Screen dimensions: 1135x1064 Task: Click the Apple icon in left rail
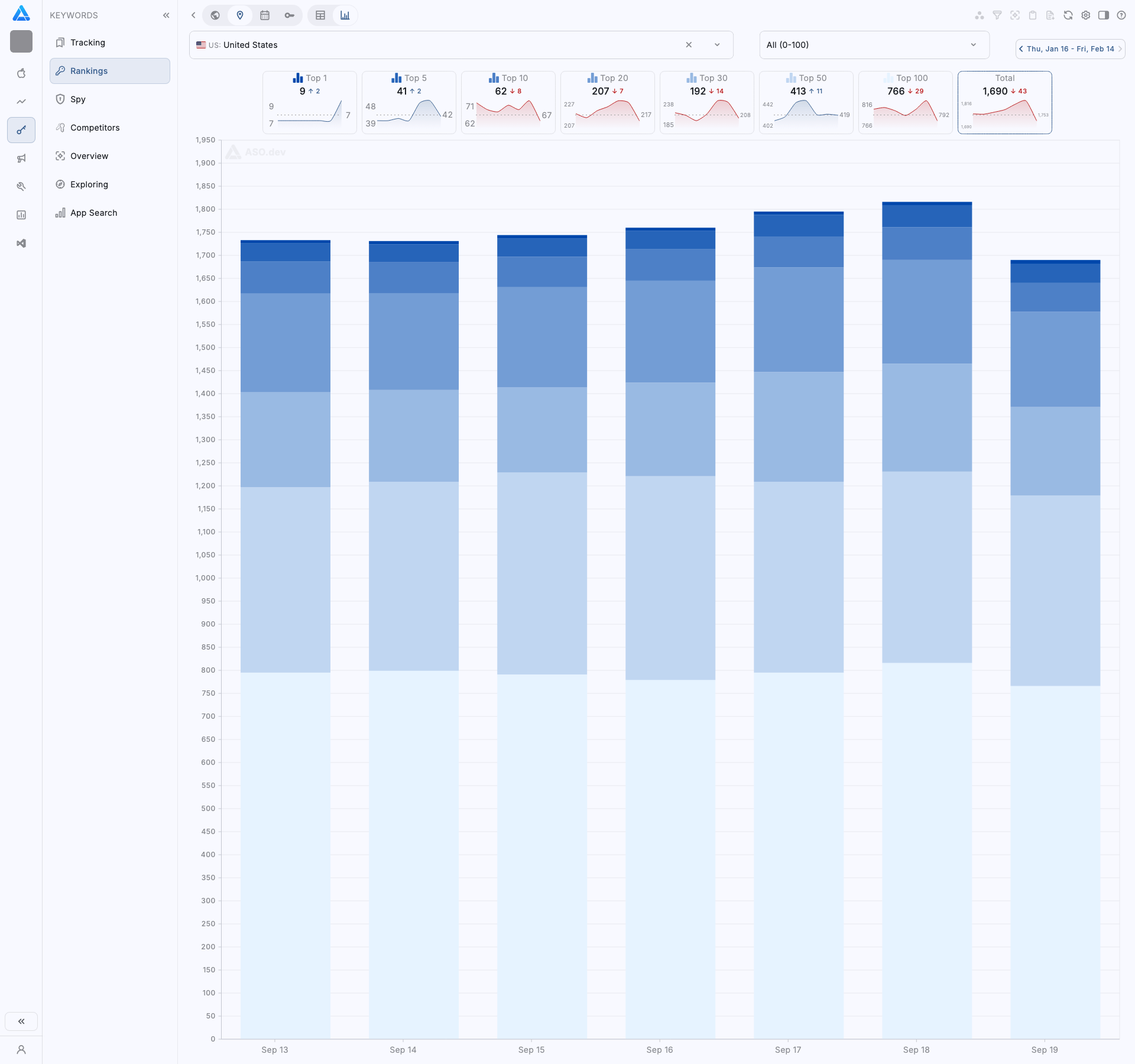[x=21, y=73]
